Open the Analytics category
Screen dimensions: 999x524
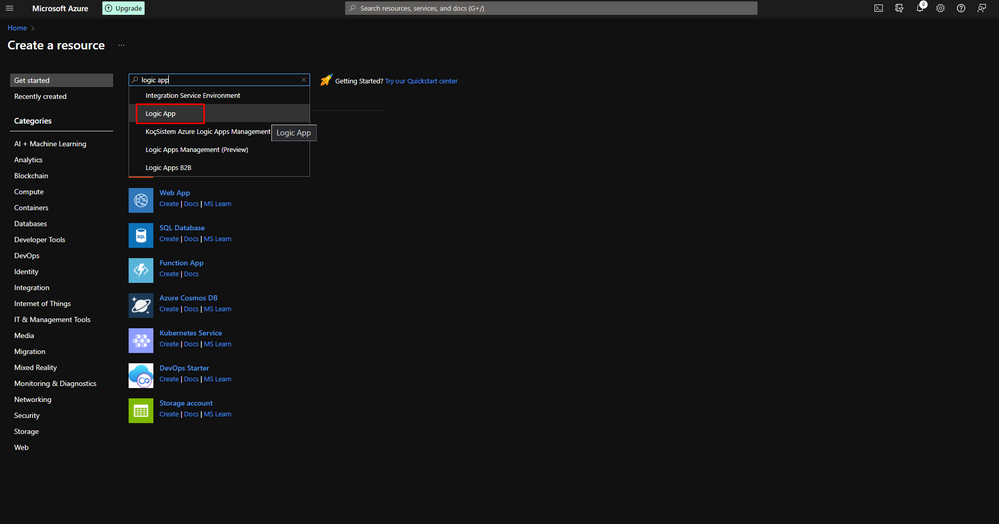(x=28, y=160)
